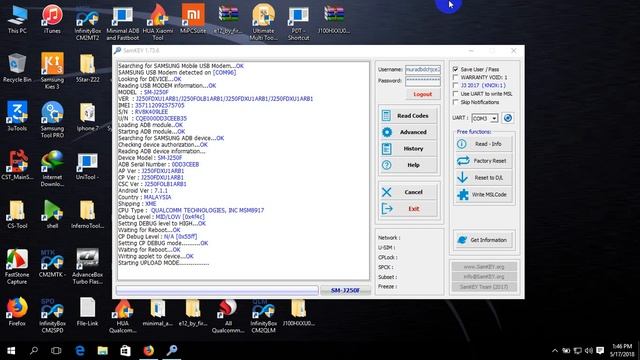This screenshot has height=360, width=640.
Task: Focus the Username input field
Action: 422,69
